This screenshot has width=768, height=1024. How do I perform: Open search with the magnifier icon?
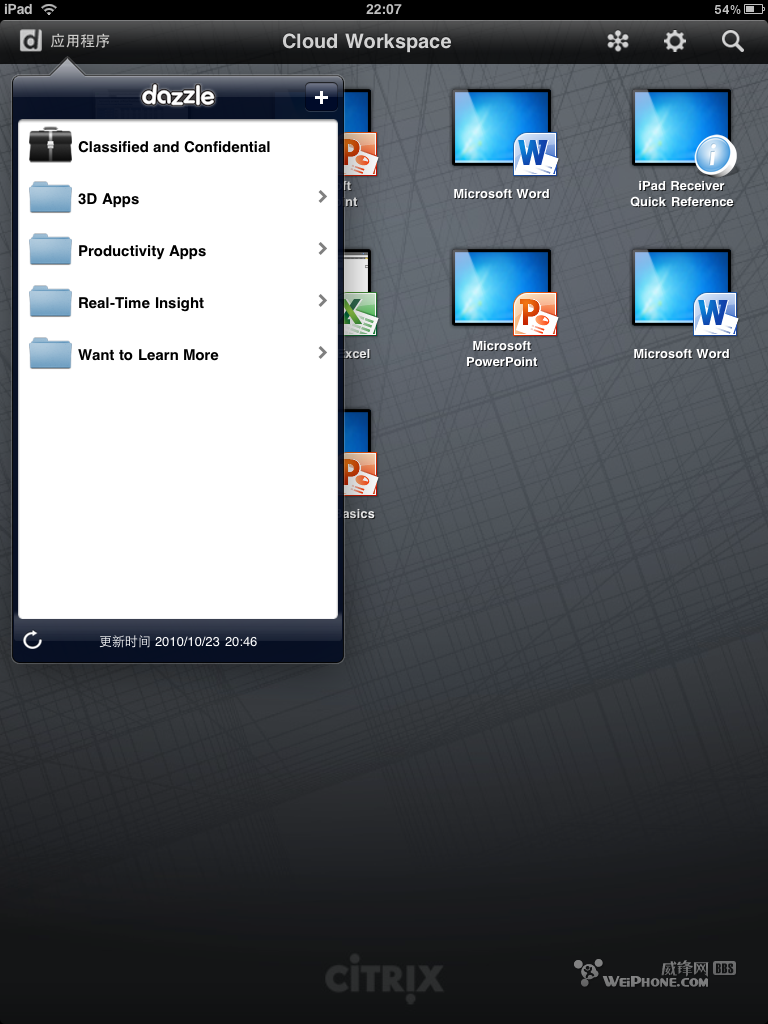point(733,41)
